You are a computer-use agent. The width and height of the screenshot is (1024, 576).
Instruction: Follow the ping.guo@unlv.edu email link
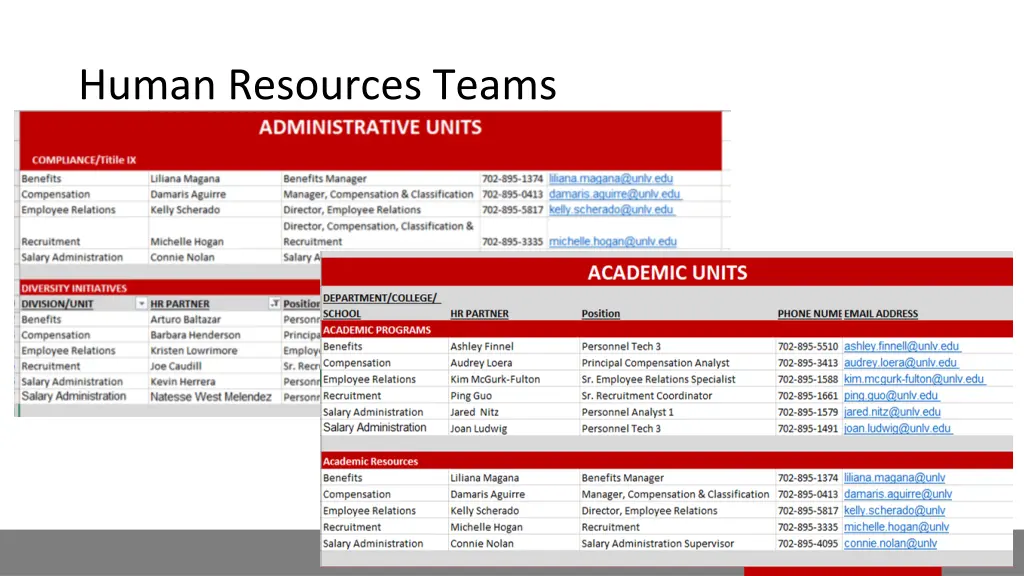891,395
